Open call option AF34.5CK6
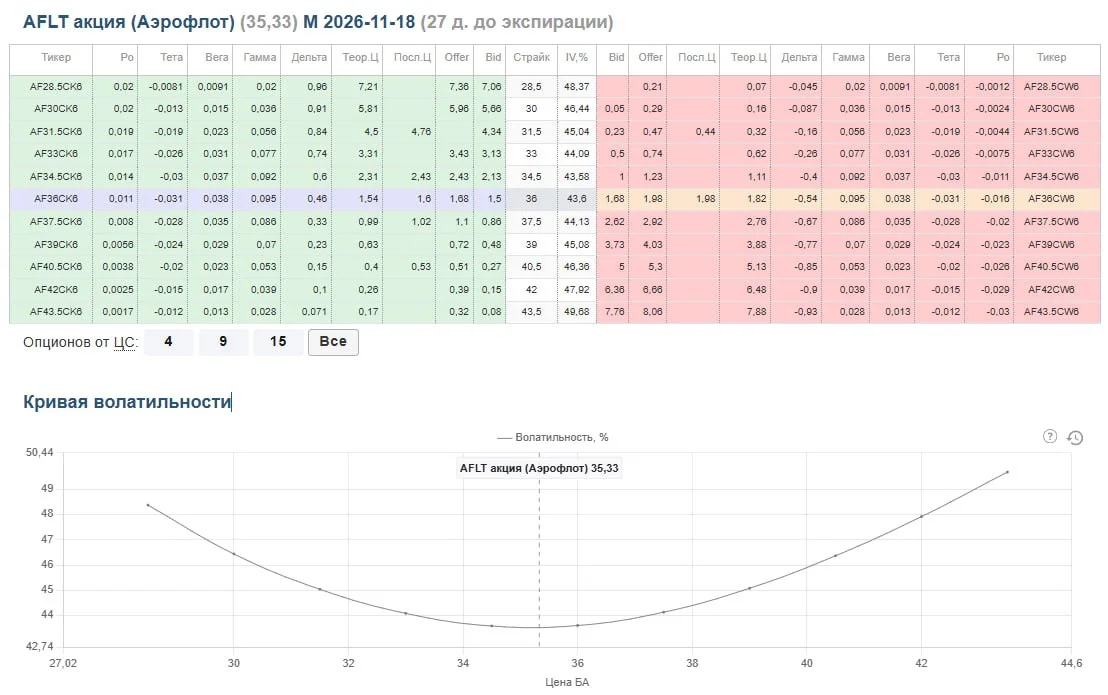 tap(56, 177)
